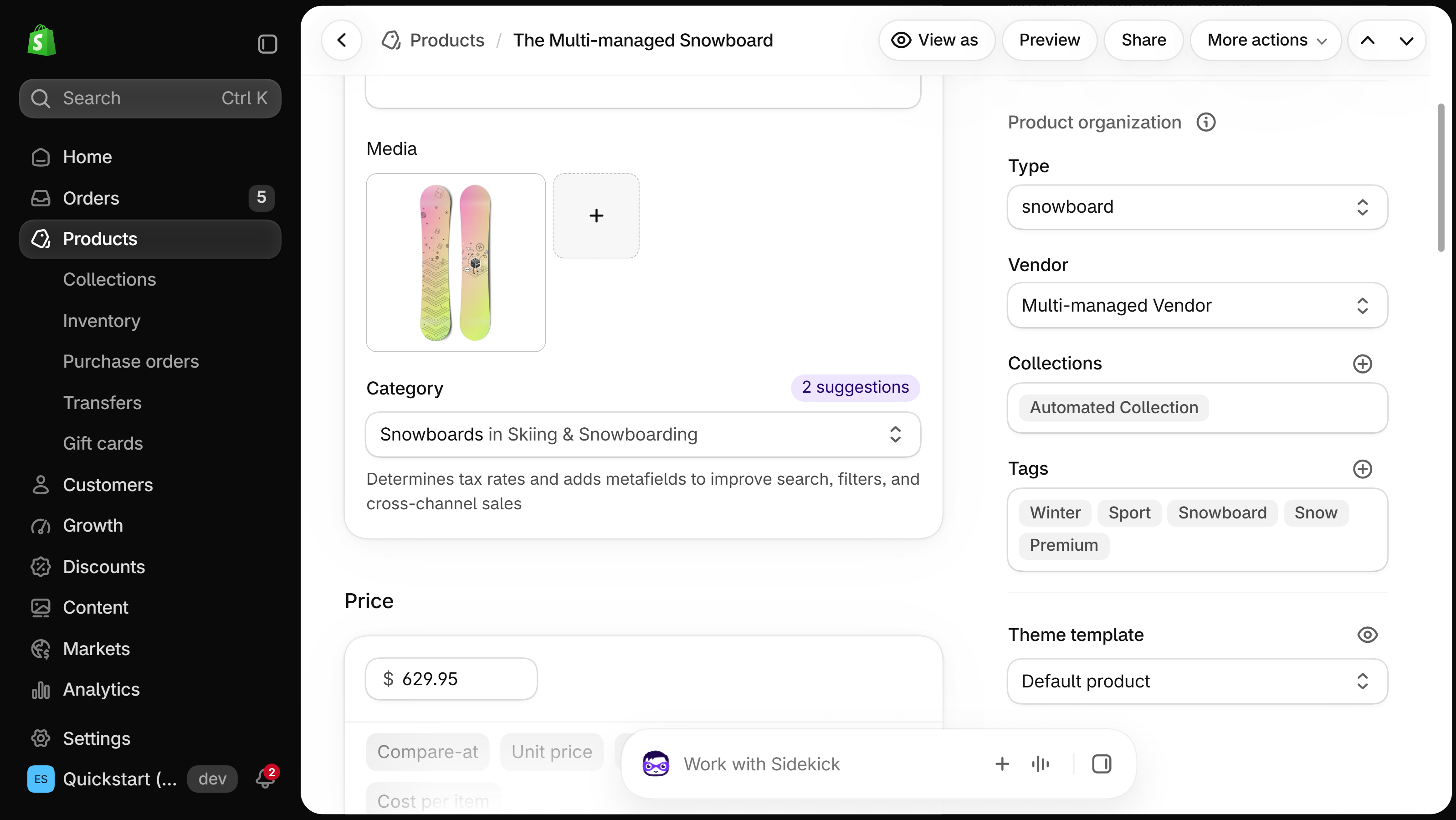Image resolution: width=1456 pixels, height=820 pixels.
Task: Open the Collections submenu item
Action: click(x=109, y=279)
